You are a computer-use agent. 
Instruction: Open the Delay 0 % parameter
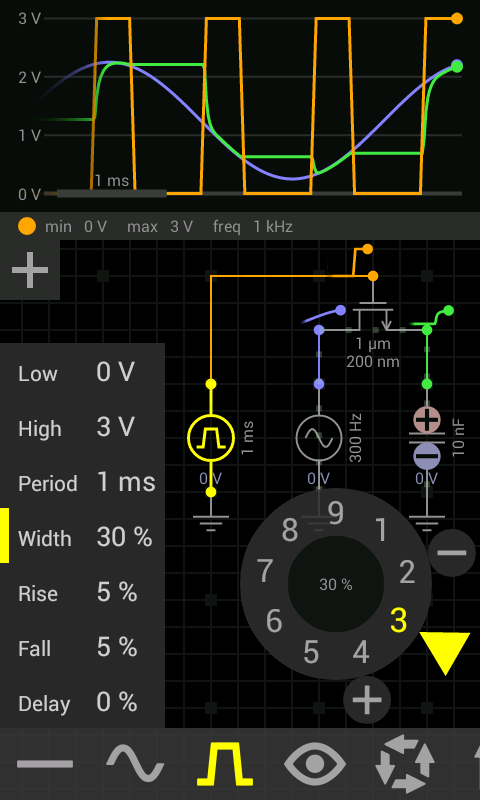82,703
